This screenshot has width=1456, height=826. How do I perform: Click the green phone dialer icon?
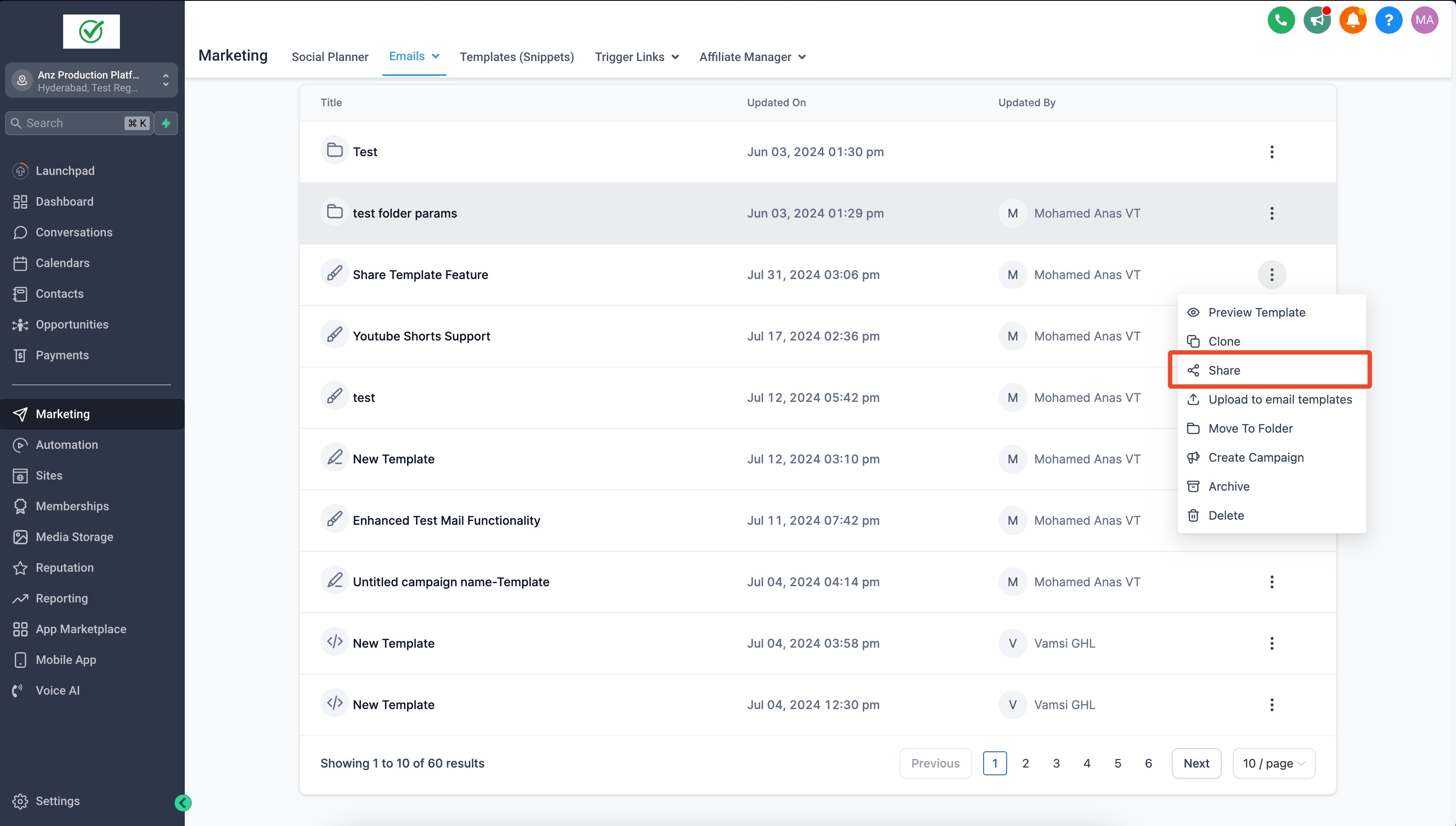1281,20
